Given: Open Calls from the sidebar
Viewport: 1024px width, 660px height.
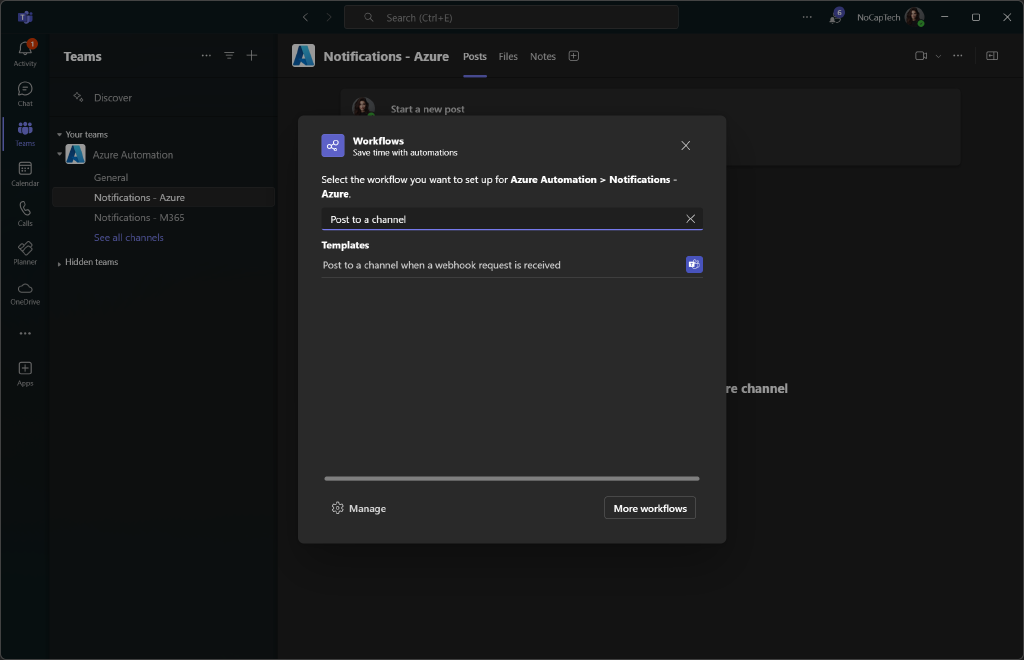Looking at the screenshot, I should (24, 211).
